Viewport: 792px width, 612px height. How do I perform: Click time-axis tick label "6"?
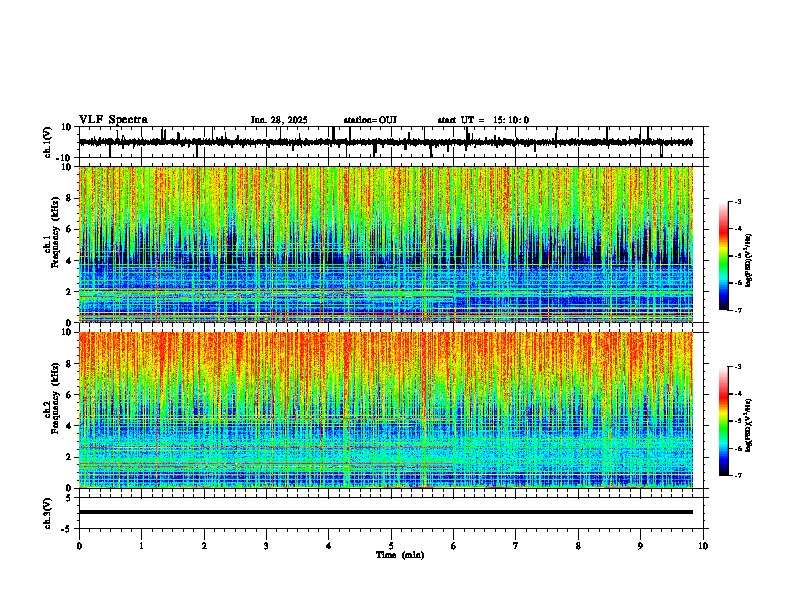(x=453, y=546)
